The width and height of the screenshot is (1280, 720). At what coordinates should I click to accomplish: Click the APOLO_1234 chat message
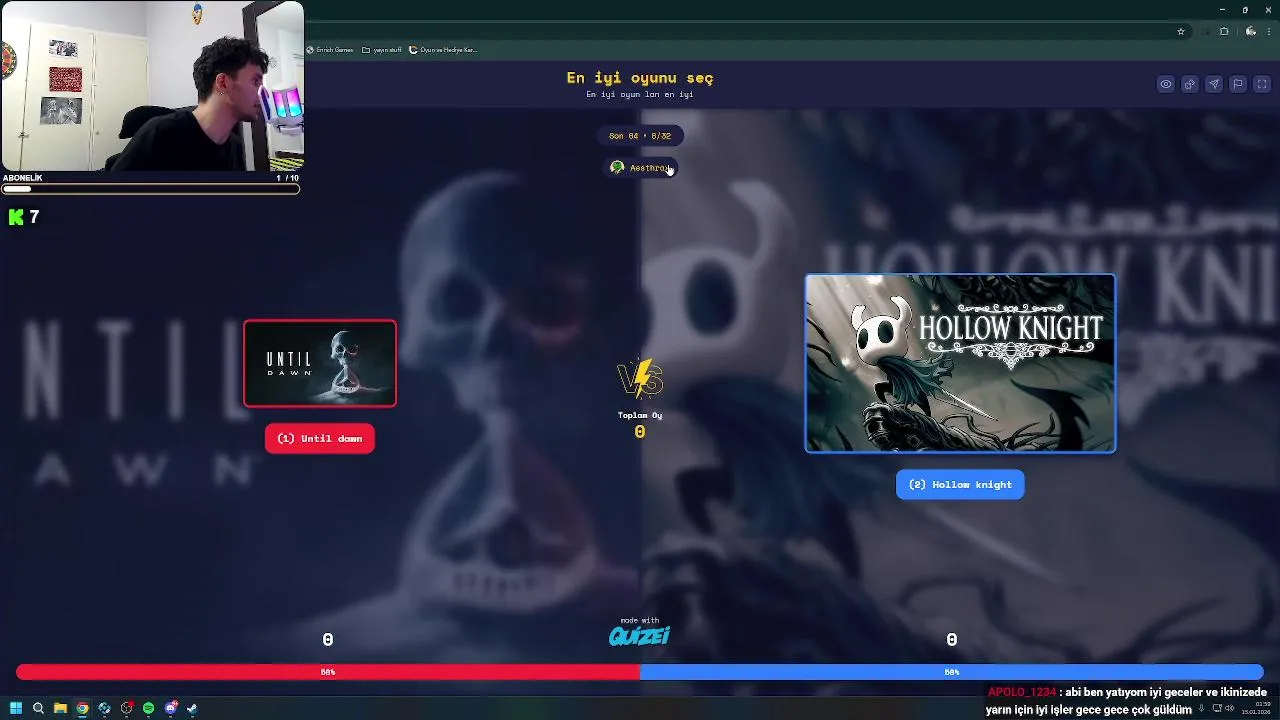click(x=1126, y=700)
